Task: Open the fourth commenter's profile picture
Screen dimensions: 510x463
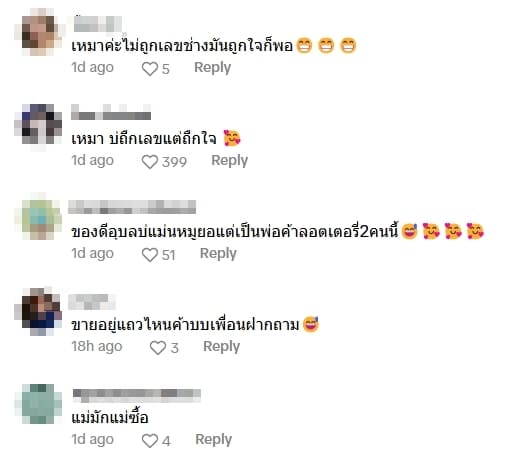Action: click(x=38, y=311)
